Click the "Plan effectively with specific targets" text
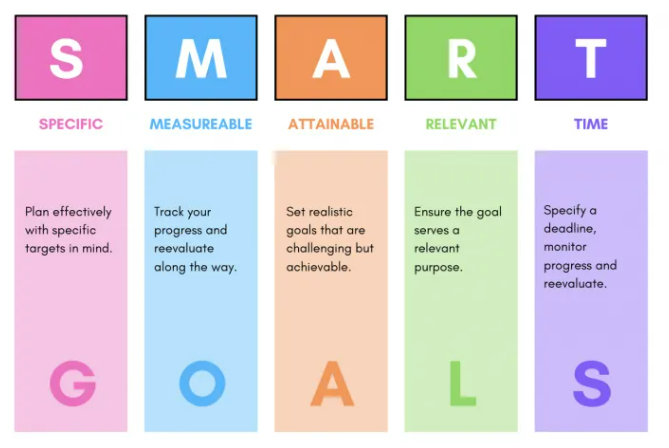The width and height of the screenshot is (669, 448). point(69,230)
